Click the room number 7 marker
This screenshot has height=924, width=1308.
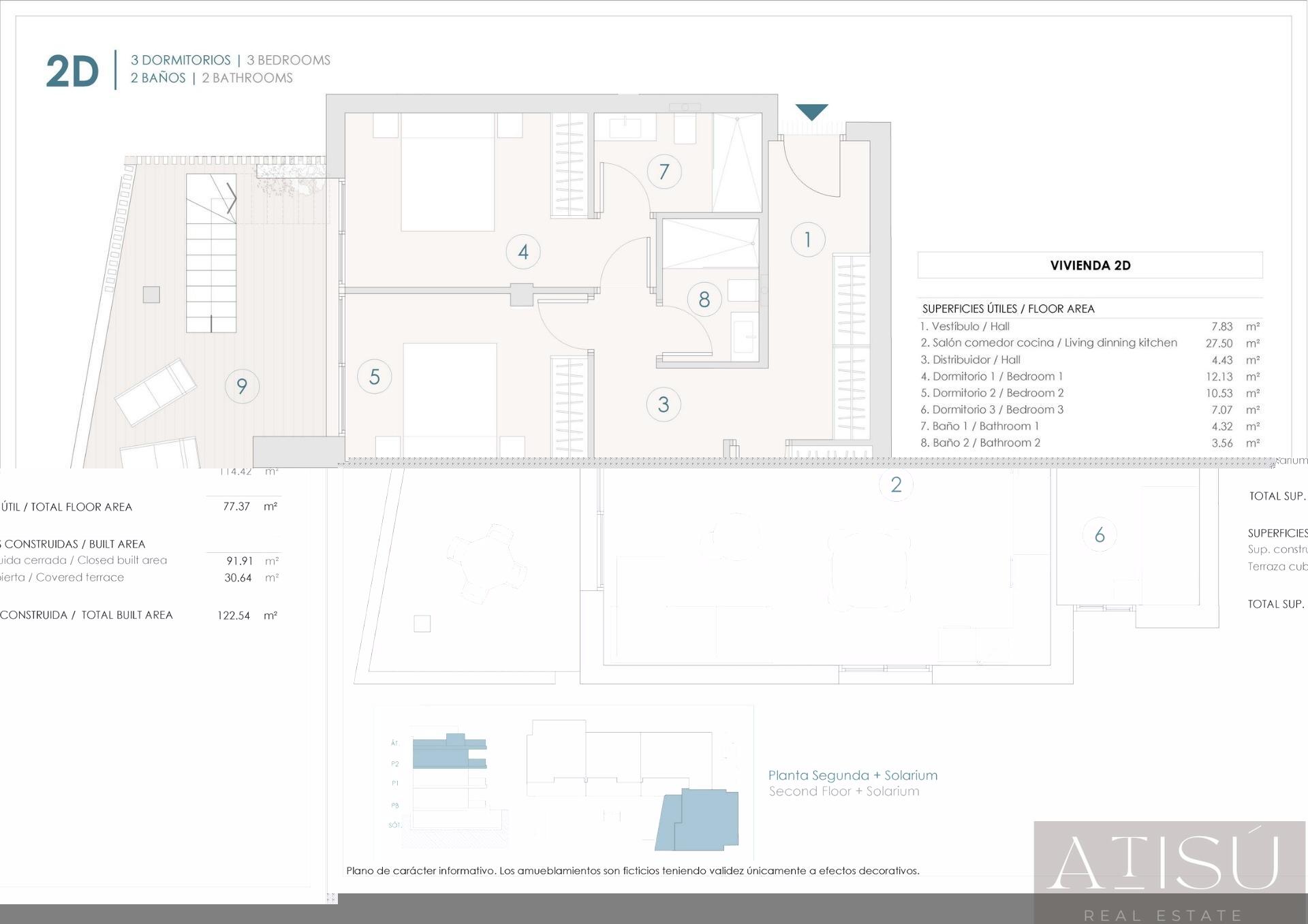tap(664, 172)
